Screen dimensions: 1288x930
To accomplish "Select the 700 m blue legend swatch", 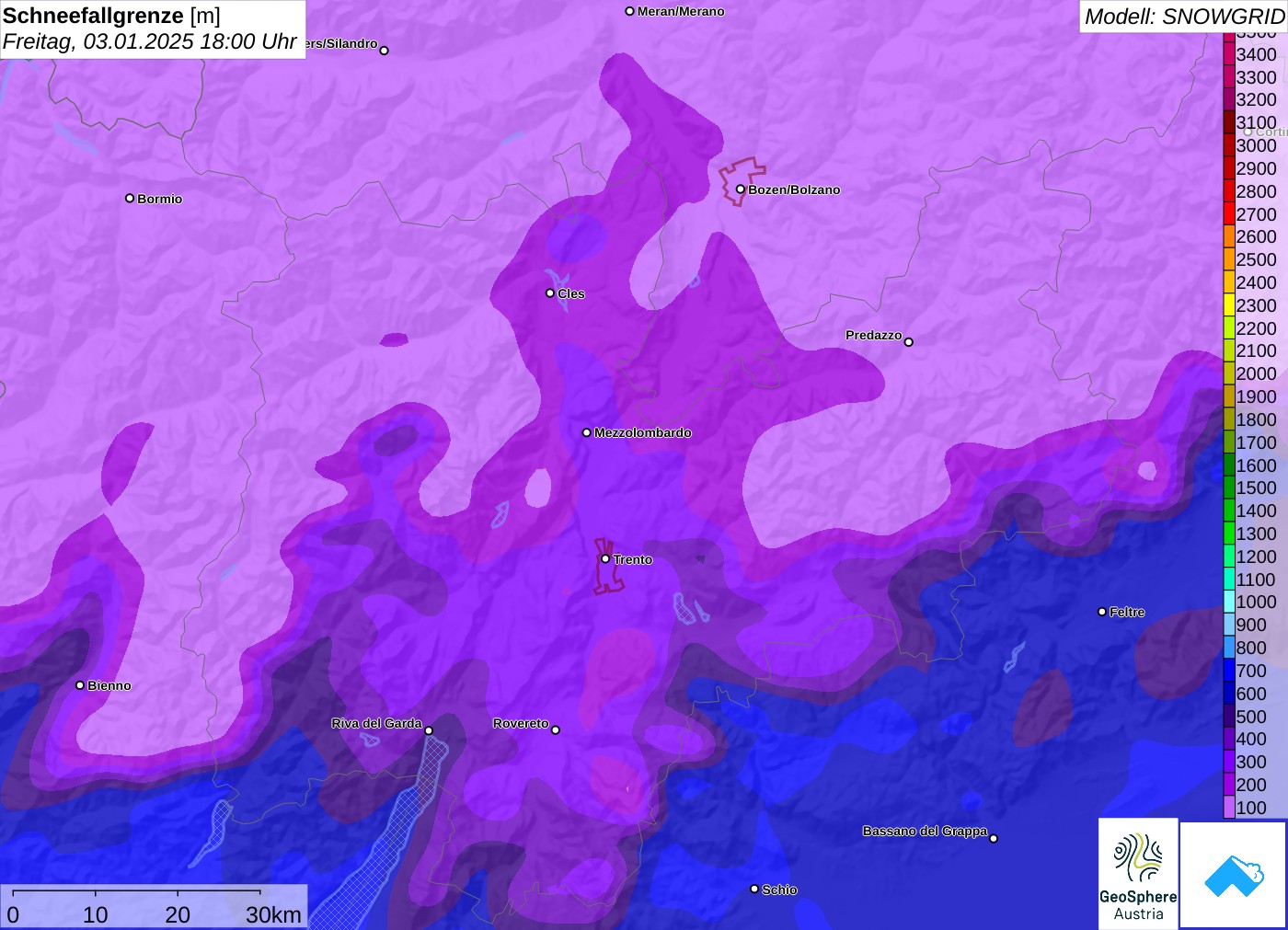I will click(x=1229, y=671).
